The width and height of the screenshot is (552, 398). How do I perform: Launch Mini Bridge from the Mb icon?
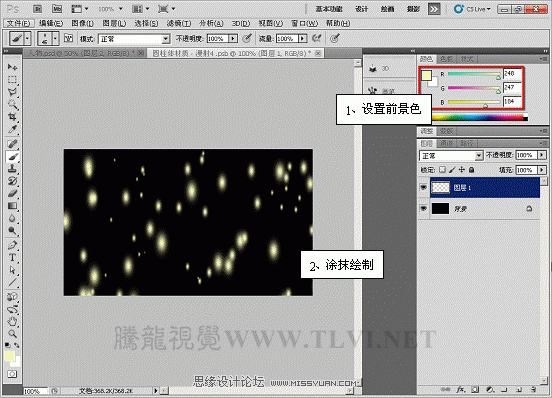point(57,9)
